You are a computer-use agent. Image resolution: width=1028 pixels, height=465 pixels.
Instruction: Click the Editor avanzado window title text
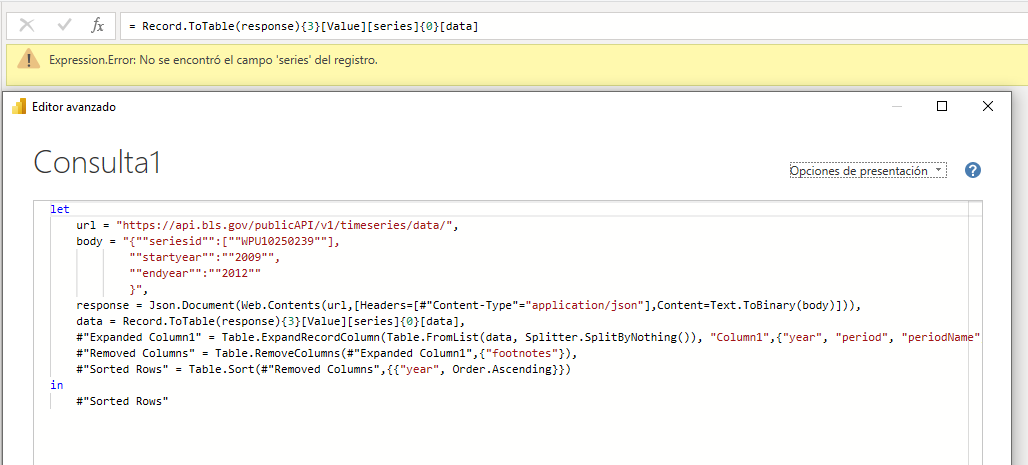(74, 107)
